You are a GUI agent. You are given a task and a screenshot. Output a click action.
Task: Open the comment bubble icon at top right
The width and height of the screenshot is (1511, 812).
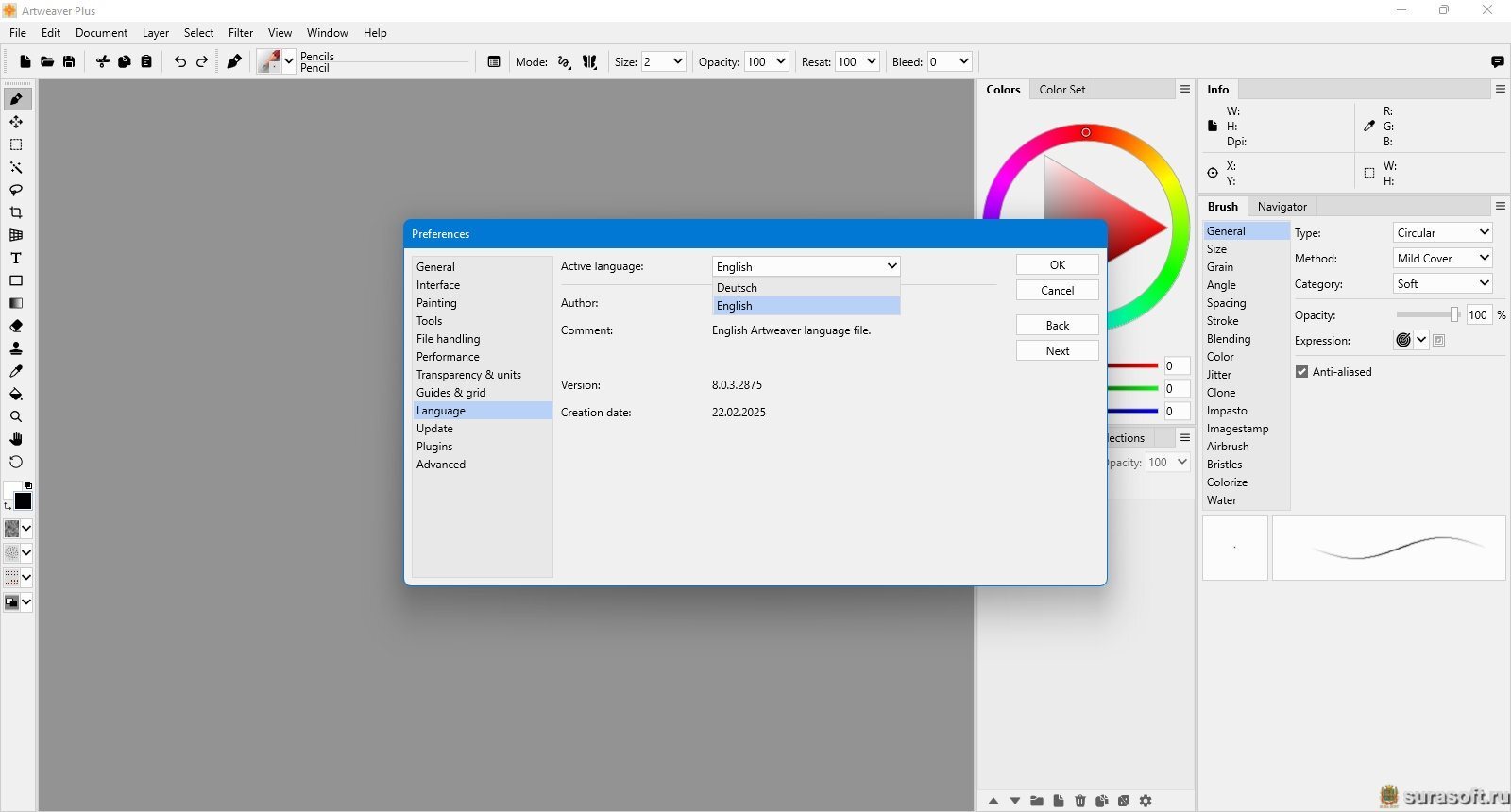click(x=1498, y=61)
